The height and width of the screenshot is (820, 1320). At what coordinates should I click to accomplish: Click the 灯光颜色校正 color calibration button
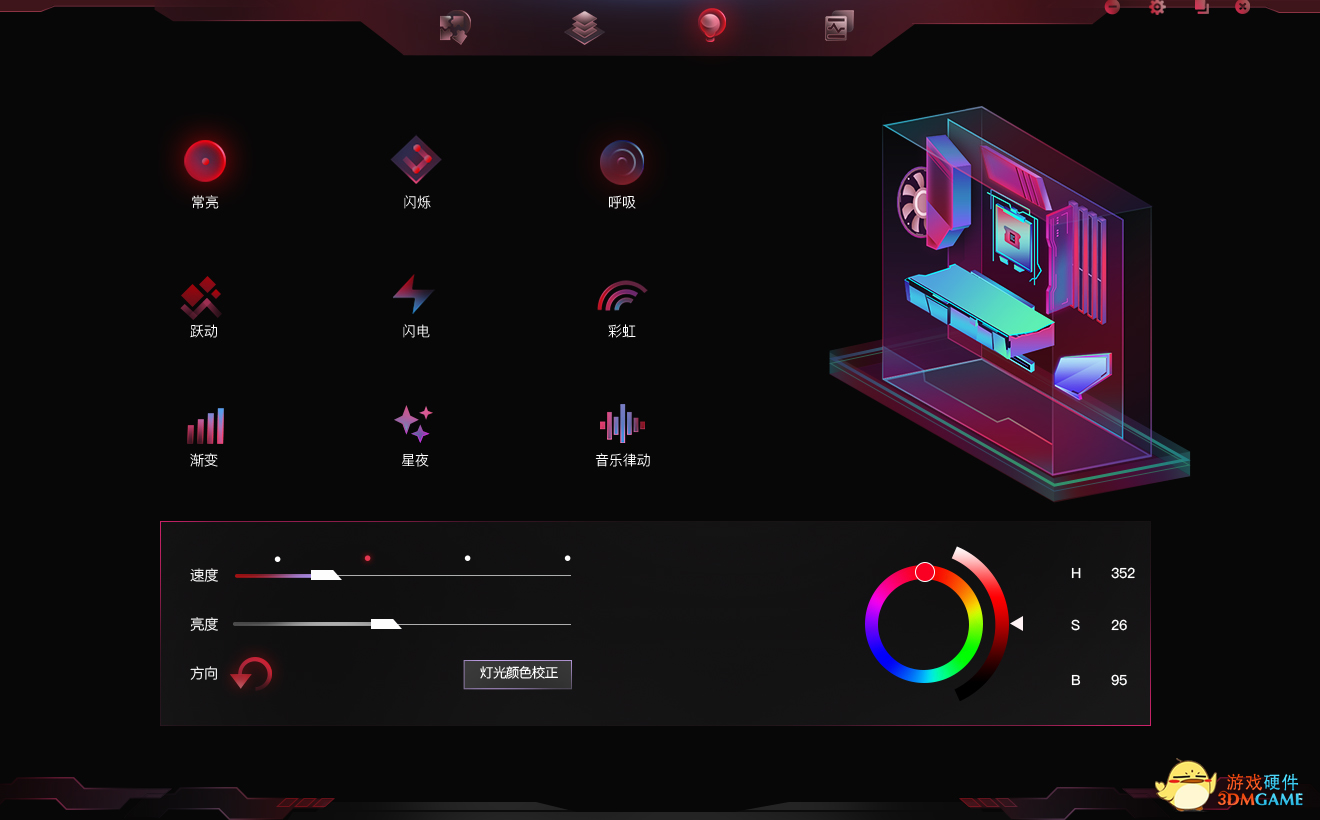point(518,674)
